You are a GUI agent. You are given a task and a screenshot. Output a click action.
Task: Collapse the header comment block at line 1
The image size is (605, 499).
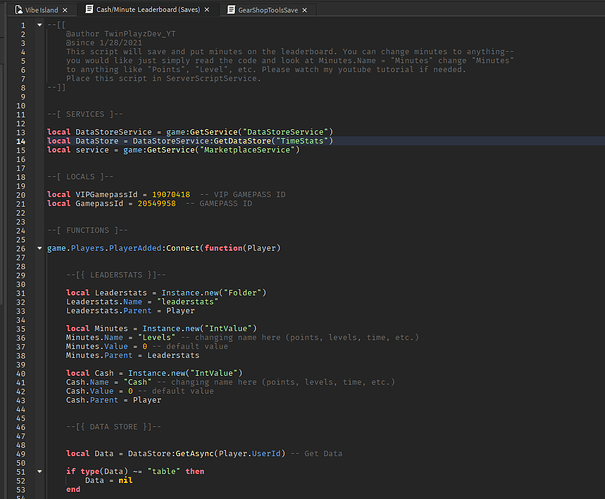(38, 23)
